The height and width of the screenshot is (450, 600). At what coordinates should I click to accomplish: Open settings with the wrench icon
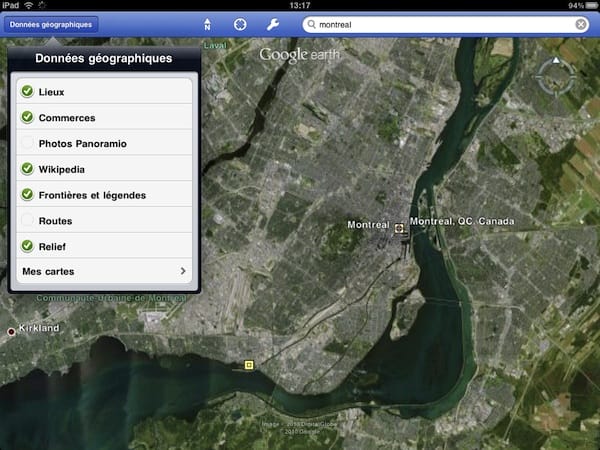coord(272,23)
